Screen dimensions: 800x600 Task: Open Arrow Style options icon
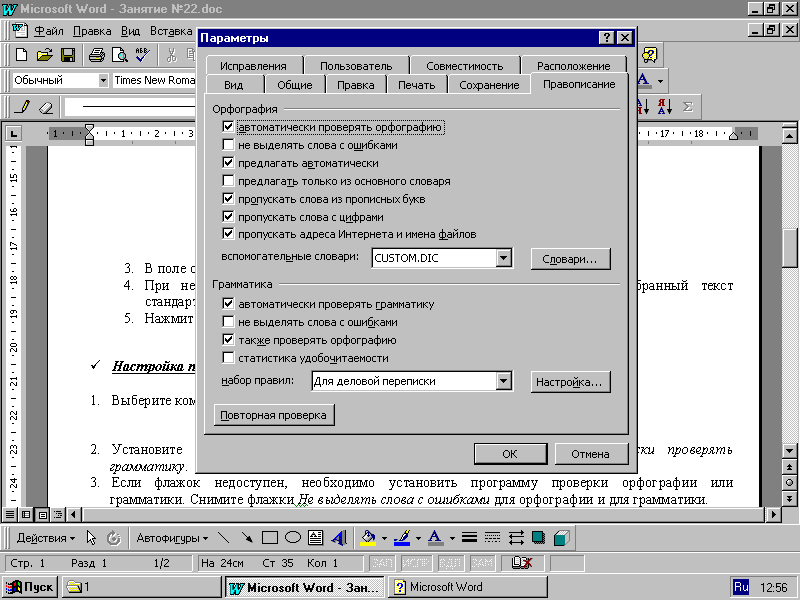click(516, 538)
